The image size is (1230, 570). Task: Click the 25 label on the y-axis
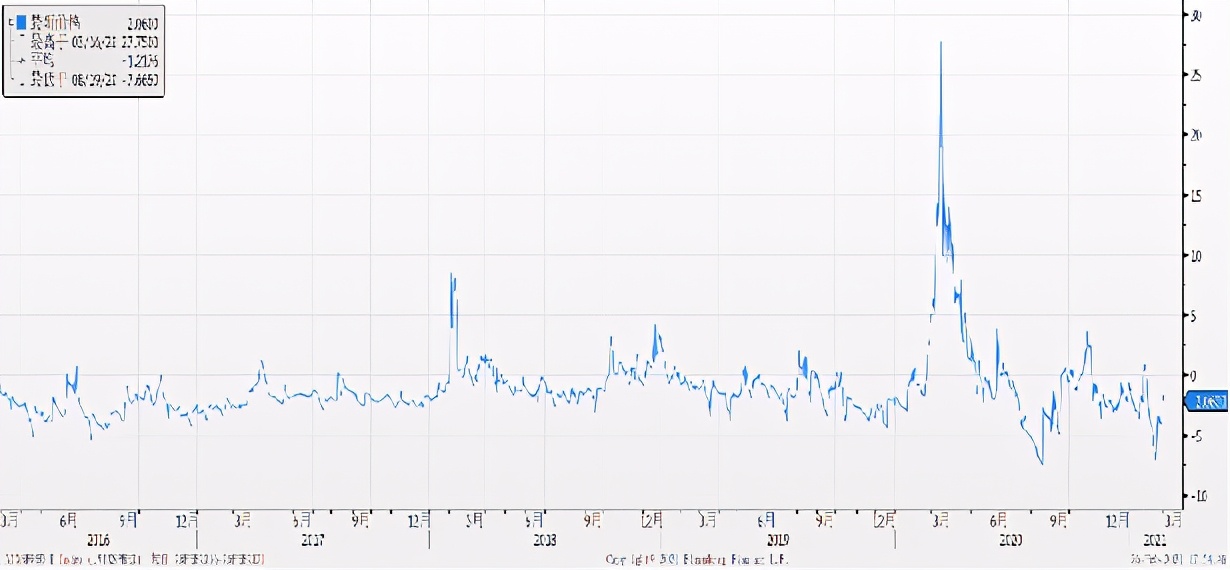point(1195,75)
